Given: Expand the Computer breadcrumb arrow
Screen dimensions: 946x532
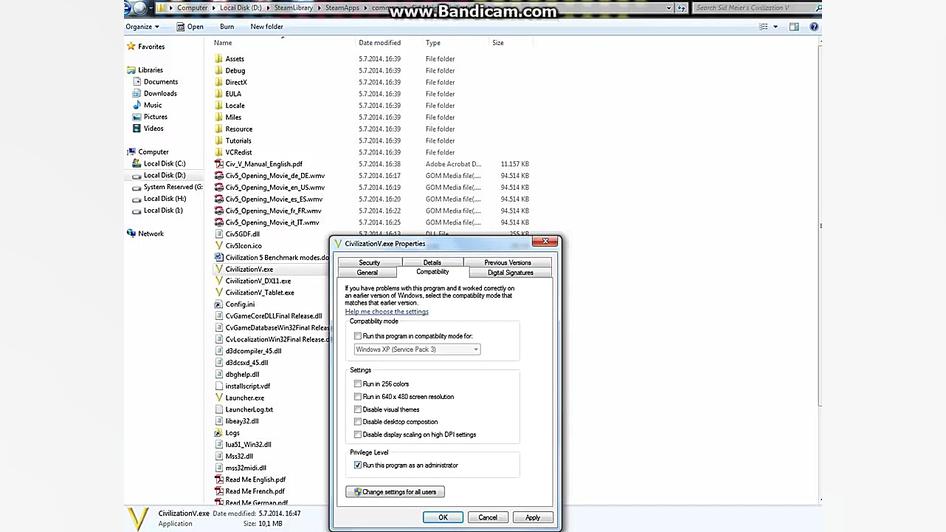Looking at the screenshot, I should pyautogui.click(x=213, y=8).
